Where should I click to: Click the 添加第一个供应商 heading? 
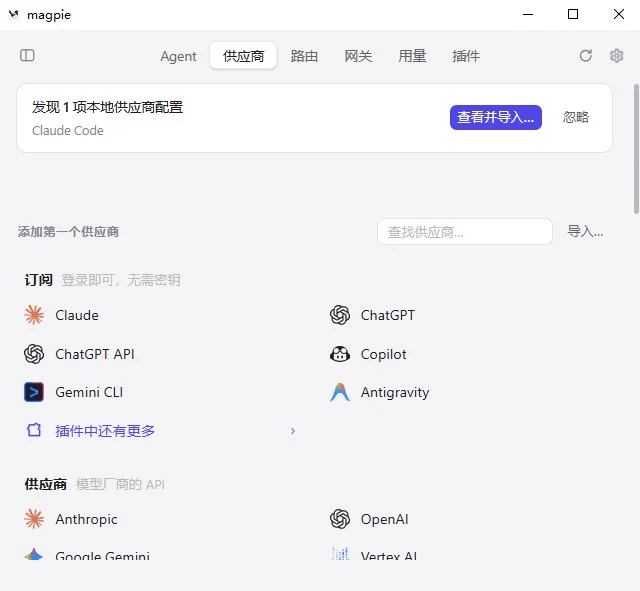click(x=68, y=232)
